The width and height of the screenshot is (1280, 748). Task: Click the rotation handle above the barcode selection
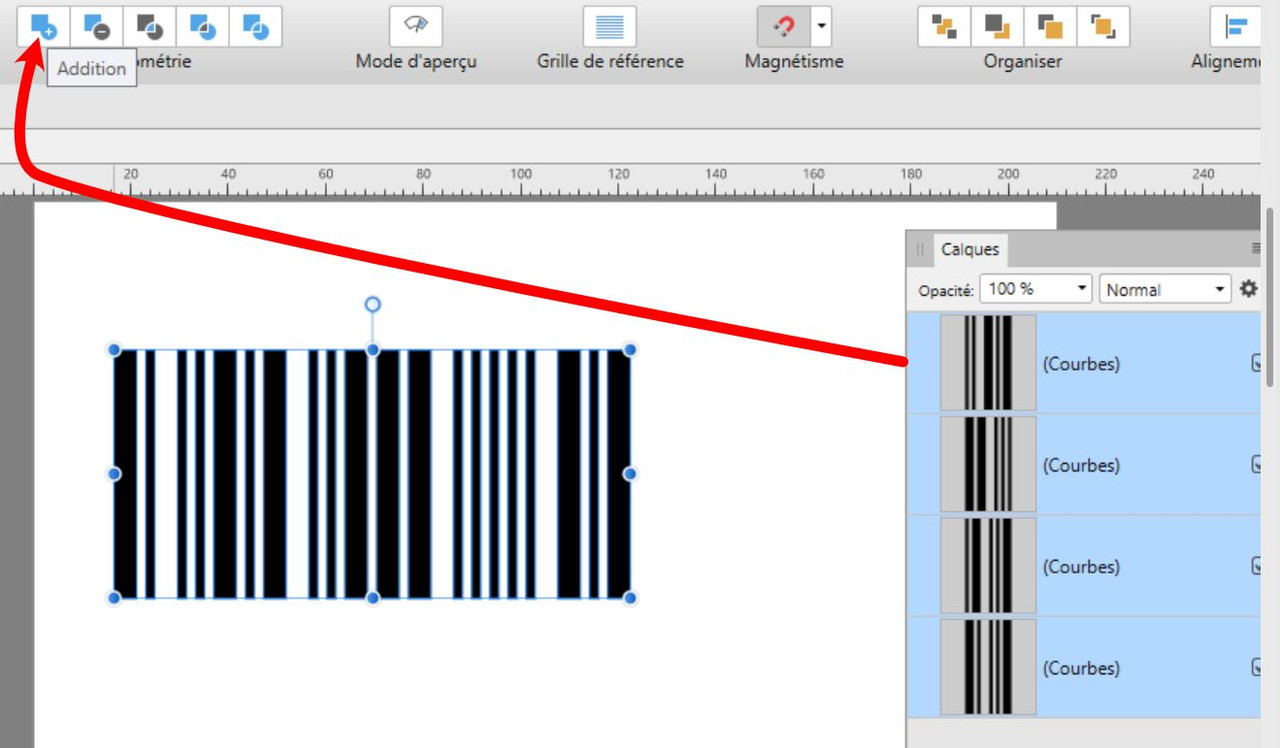coord(372,304)
